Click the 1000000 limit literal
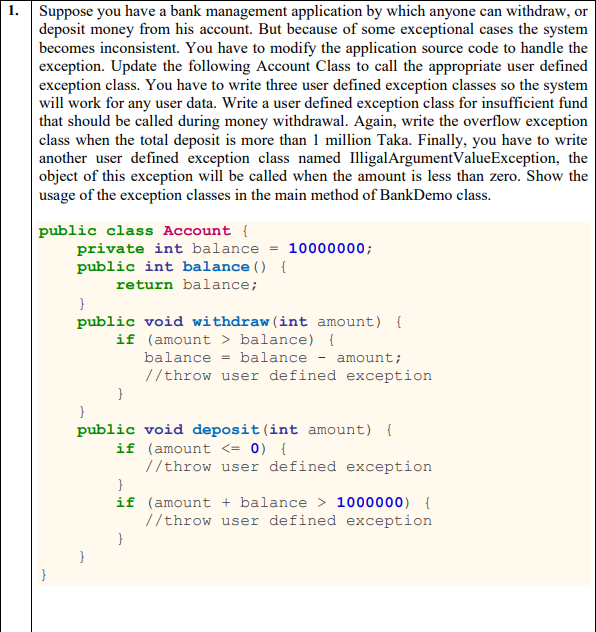Viewport: 596px width, 632px height. [x=370, y=502]
